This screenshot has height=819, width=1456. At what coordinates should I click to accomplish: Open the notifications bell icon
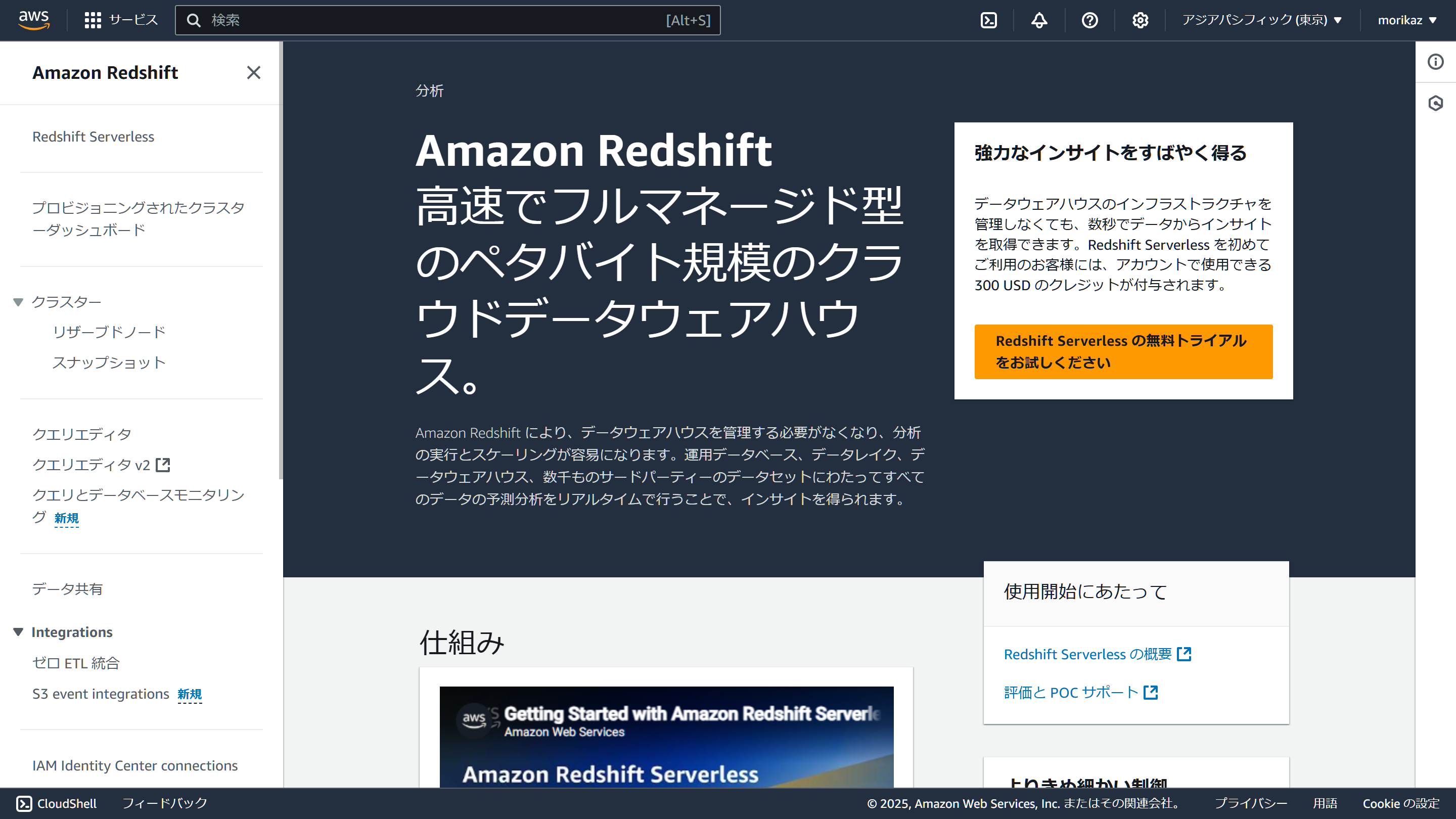(1039, 20)
